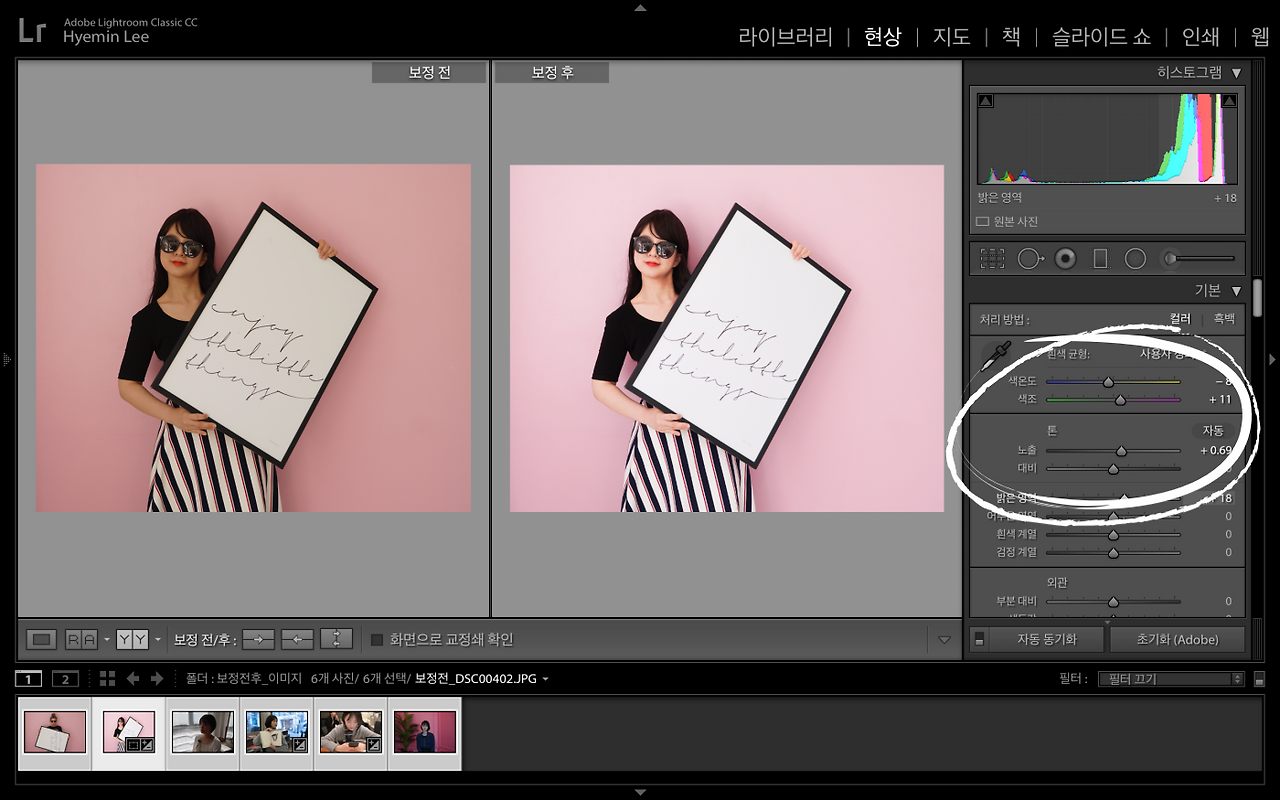This screenshot has width=1280, height=800.
Task: Copy Before settings to After
Action: click(x=259, y=639)
